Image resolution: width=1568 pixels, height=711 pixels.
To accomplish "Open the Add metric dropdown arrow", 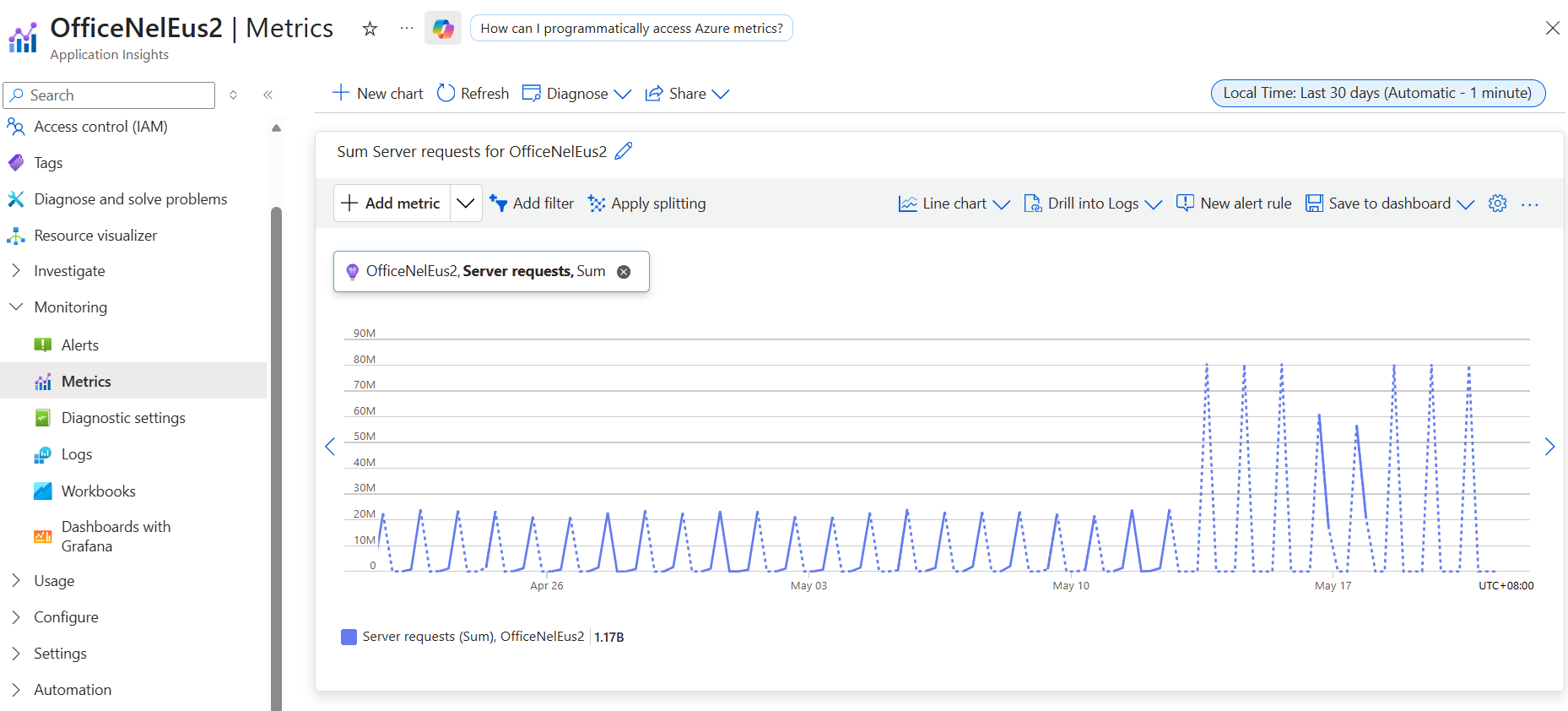I will [x=466, y=204].
